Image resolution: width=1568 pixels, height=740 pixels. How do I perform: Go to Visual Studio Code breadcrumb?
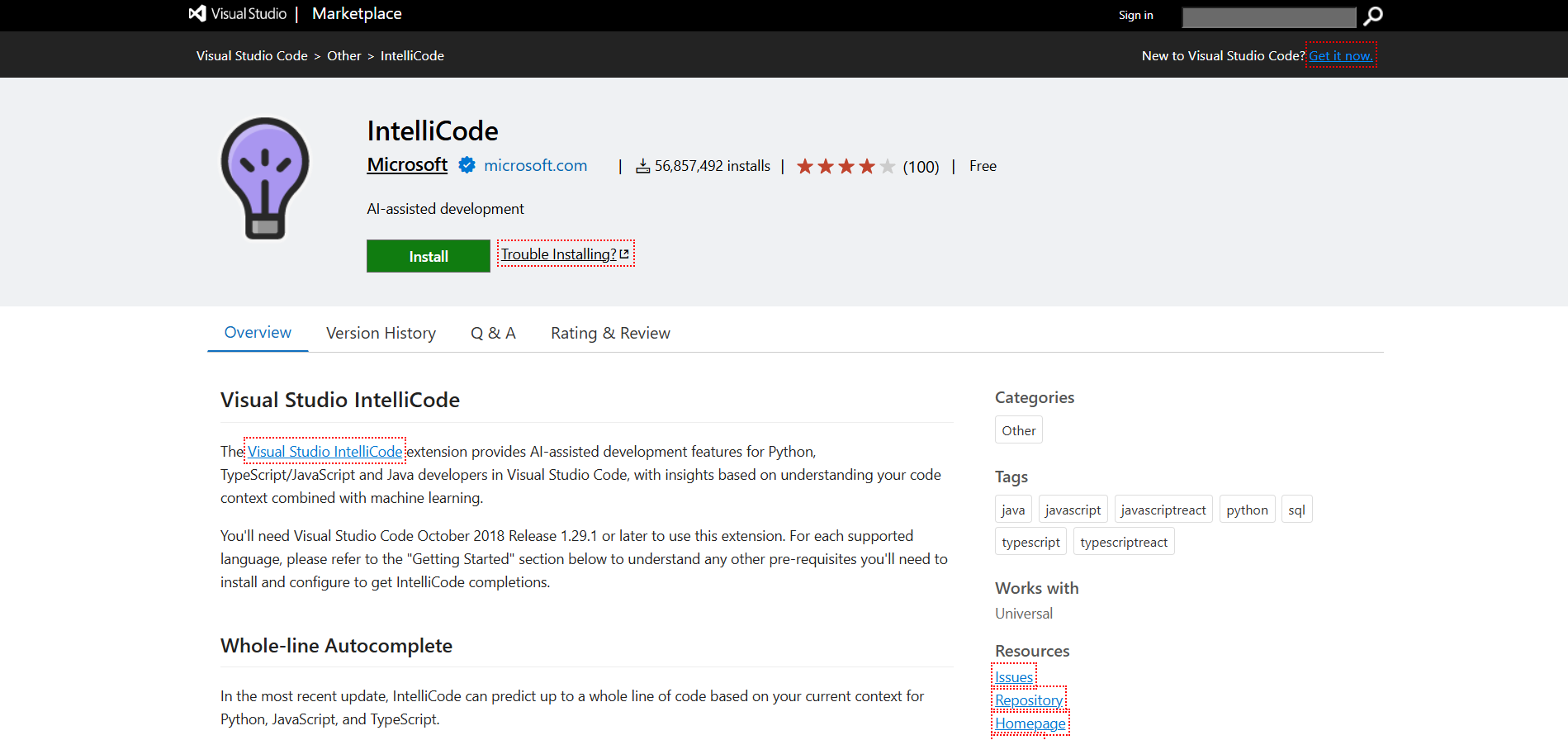click(252, 55)
